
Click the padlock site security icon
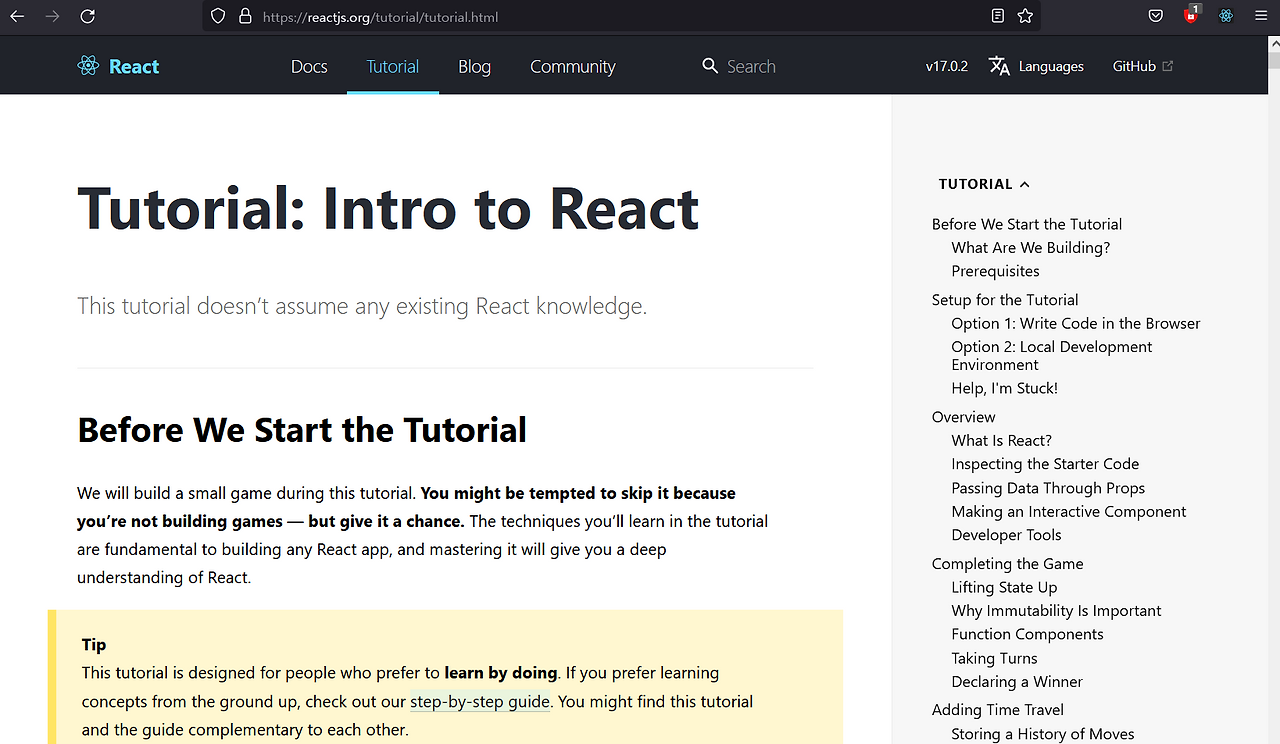coord(245,16)
